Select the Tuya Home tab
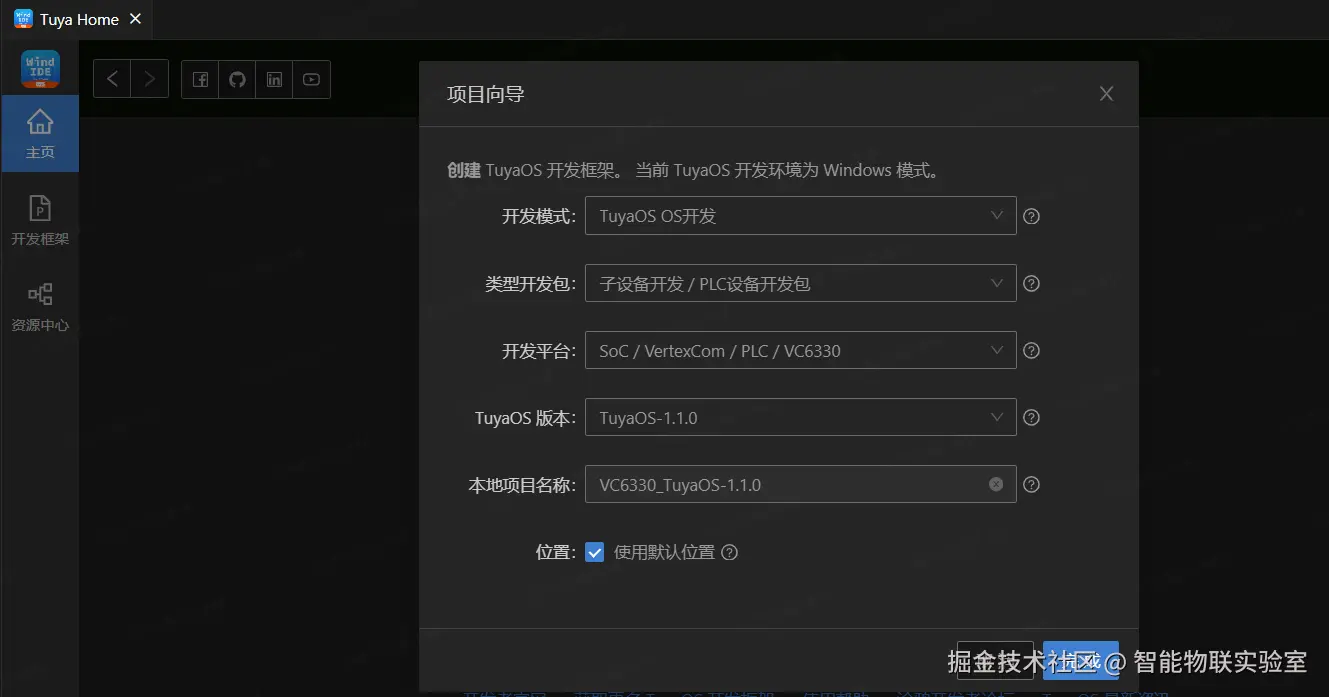The image size is (1329, 697). click(79, 19)
